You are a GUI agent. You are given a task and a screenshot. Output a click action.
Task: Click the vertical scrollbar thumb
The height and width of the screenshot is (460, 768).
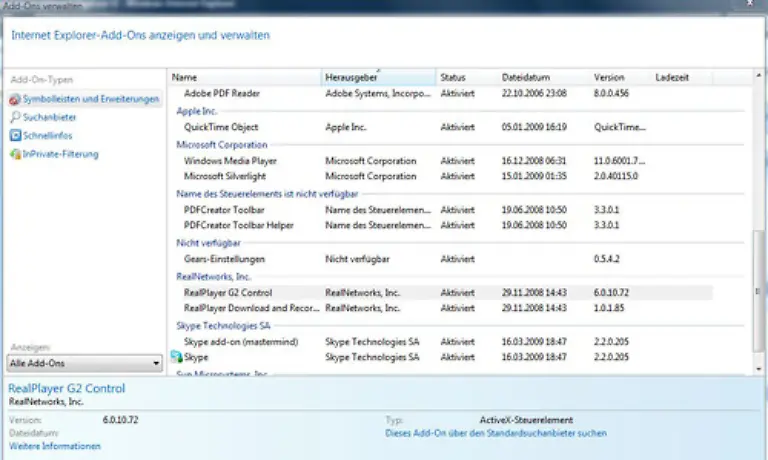(758, 291)
